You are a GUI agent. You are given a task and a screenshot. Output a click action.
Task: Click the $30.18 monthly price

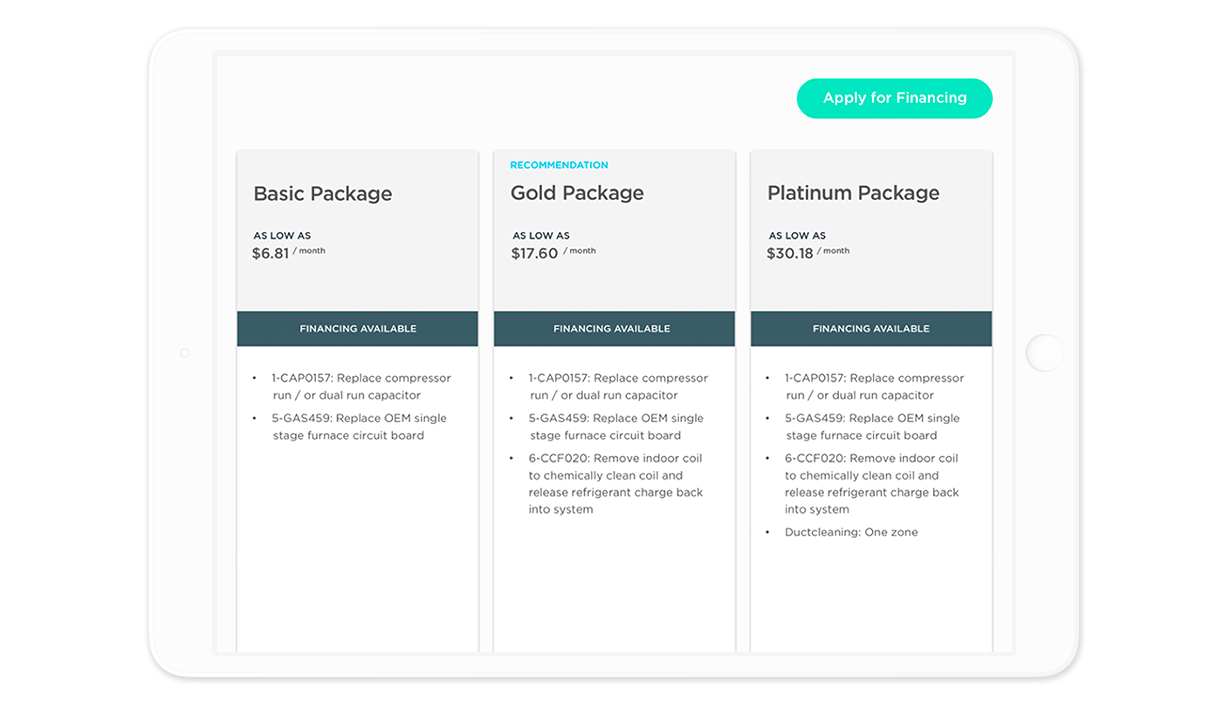[790, 254]
